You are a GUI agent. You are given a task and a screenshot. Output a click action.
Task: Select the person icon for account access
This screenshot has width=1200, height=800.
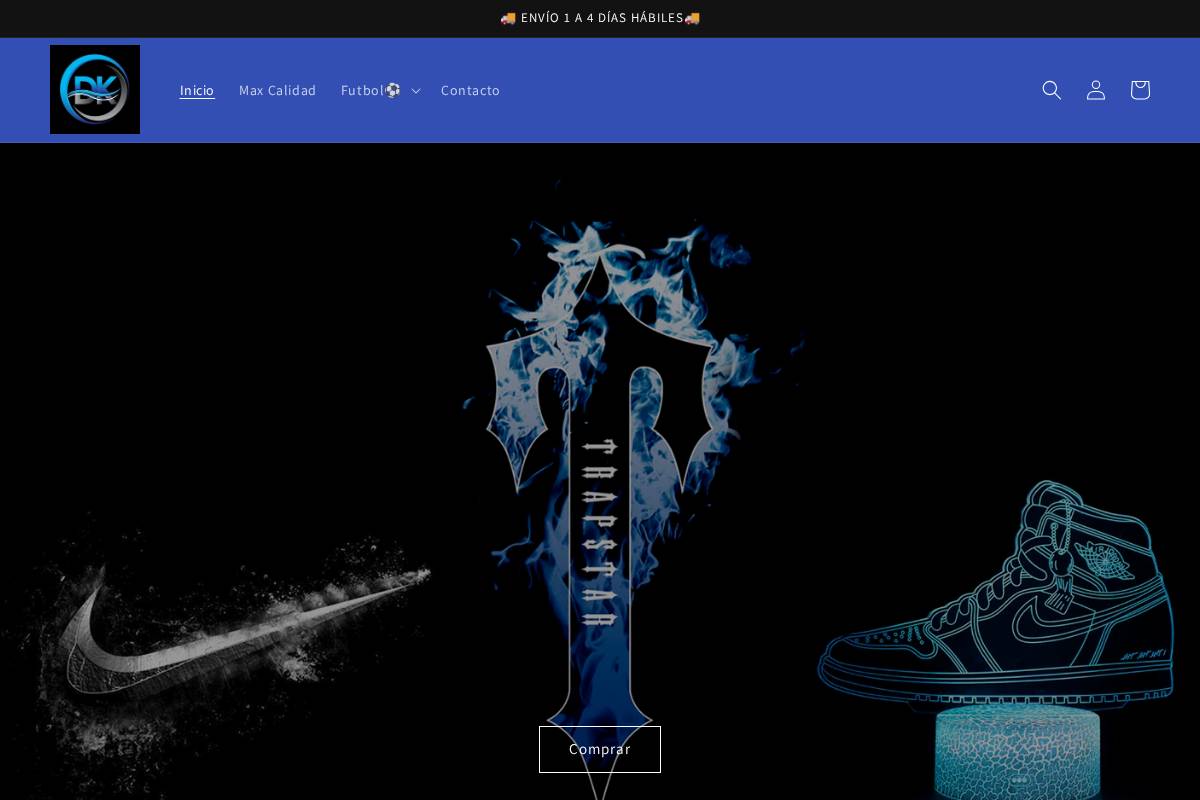click(1096, 90)
